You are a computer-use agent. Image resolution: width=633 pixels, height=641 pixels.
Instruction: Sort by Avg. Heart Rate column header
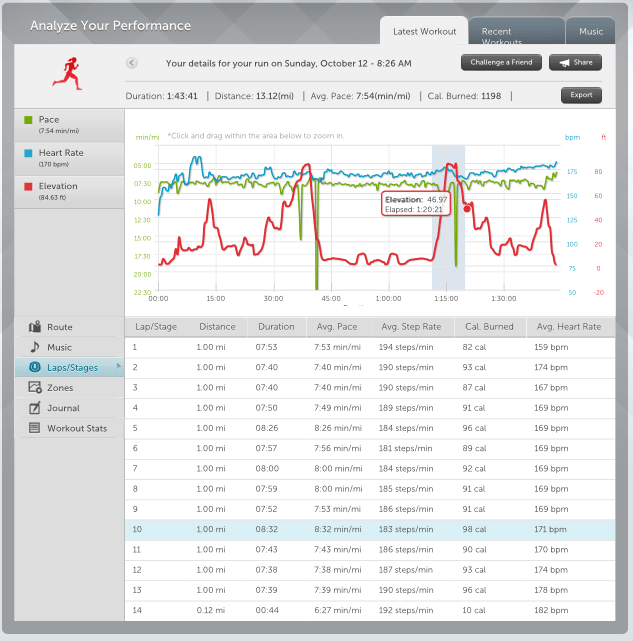click(568, 327)
